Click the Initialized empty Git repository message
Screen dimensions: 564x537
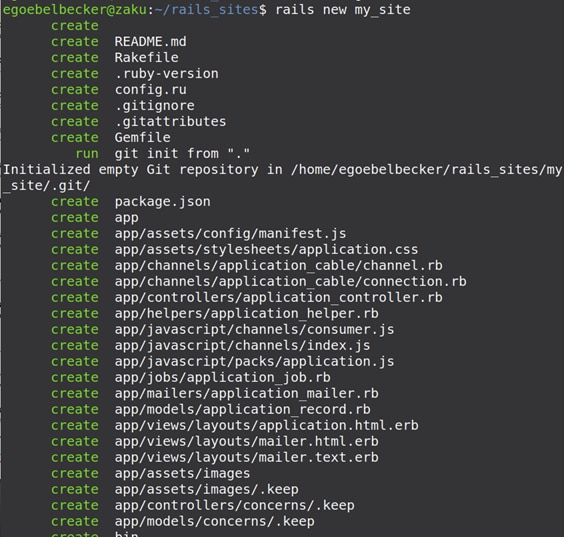282,177
